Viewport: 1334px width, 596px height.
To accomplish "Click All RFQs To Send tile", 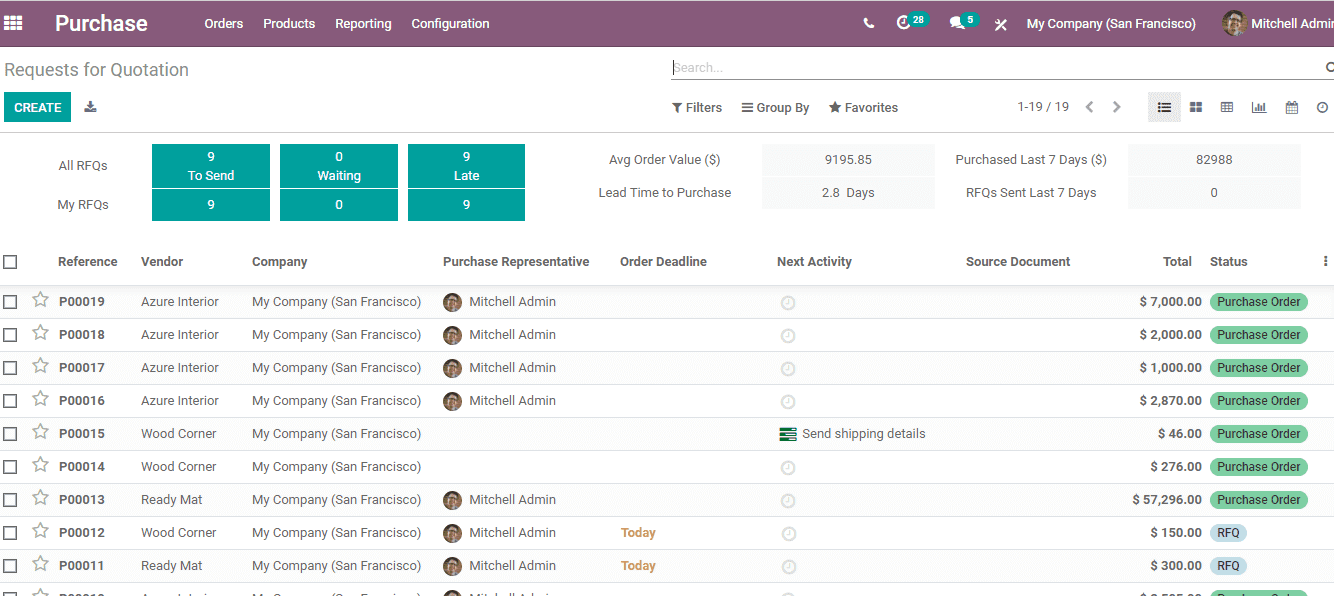I will 211,166.
